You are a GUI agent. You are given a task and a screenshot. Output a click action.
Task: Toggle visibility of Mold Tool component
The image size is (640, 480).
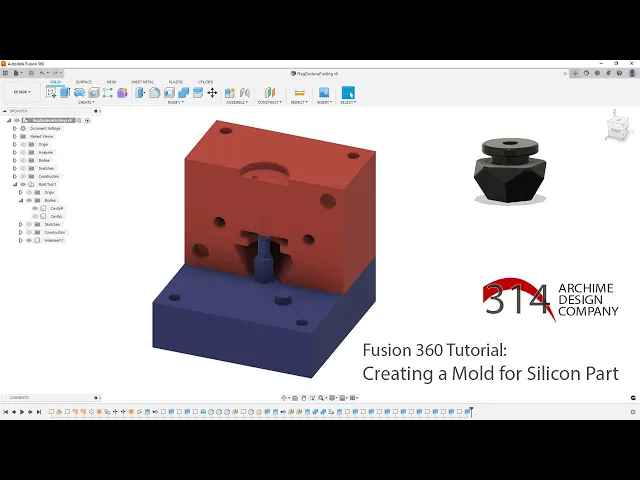tap(23, 184)
